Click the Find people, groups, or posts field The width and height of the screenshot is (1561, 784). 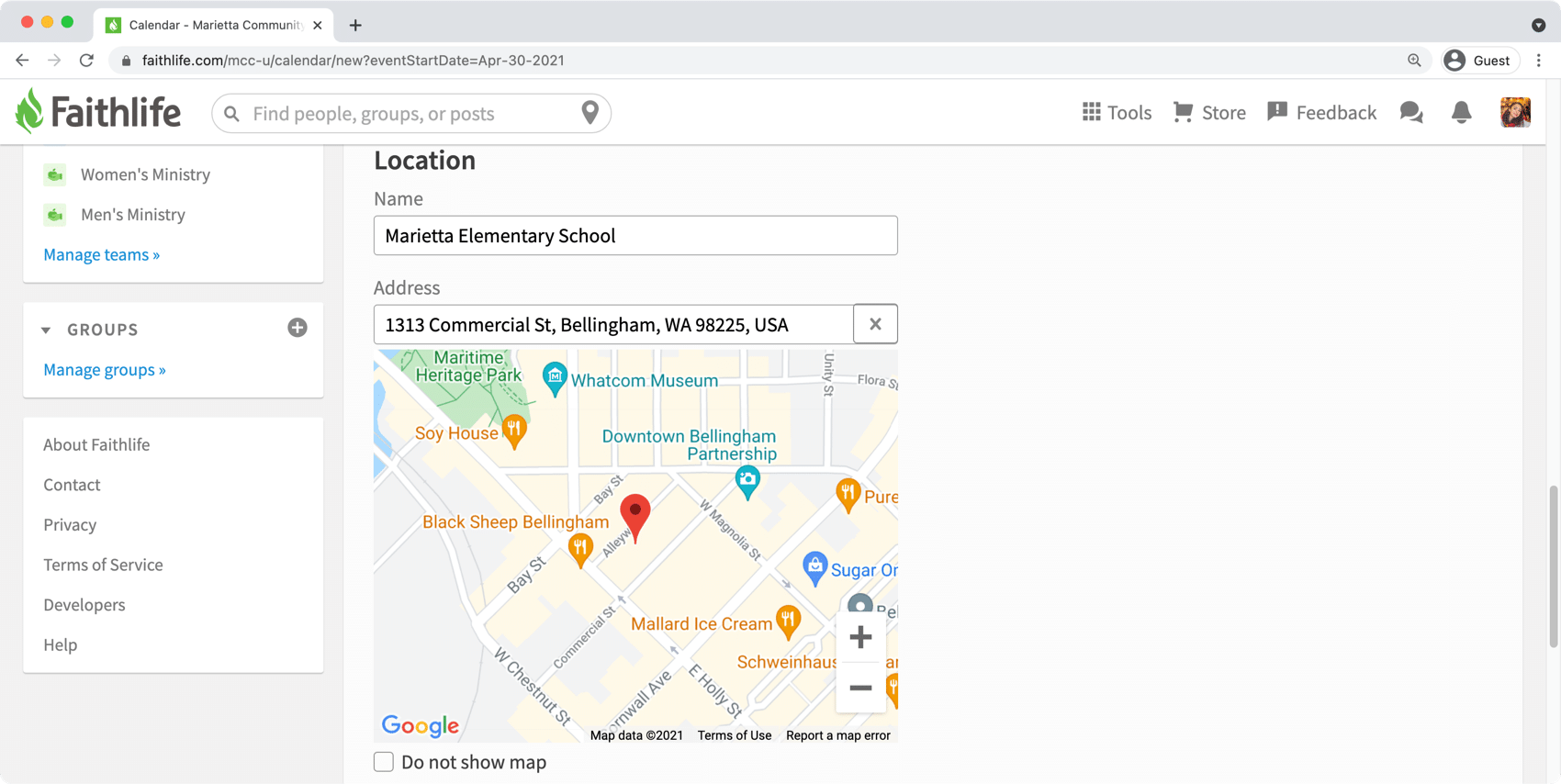point(410,114)
